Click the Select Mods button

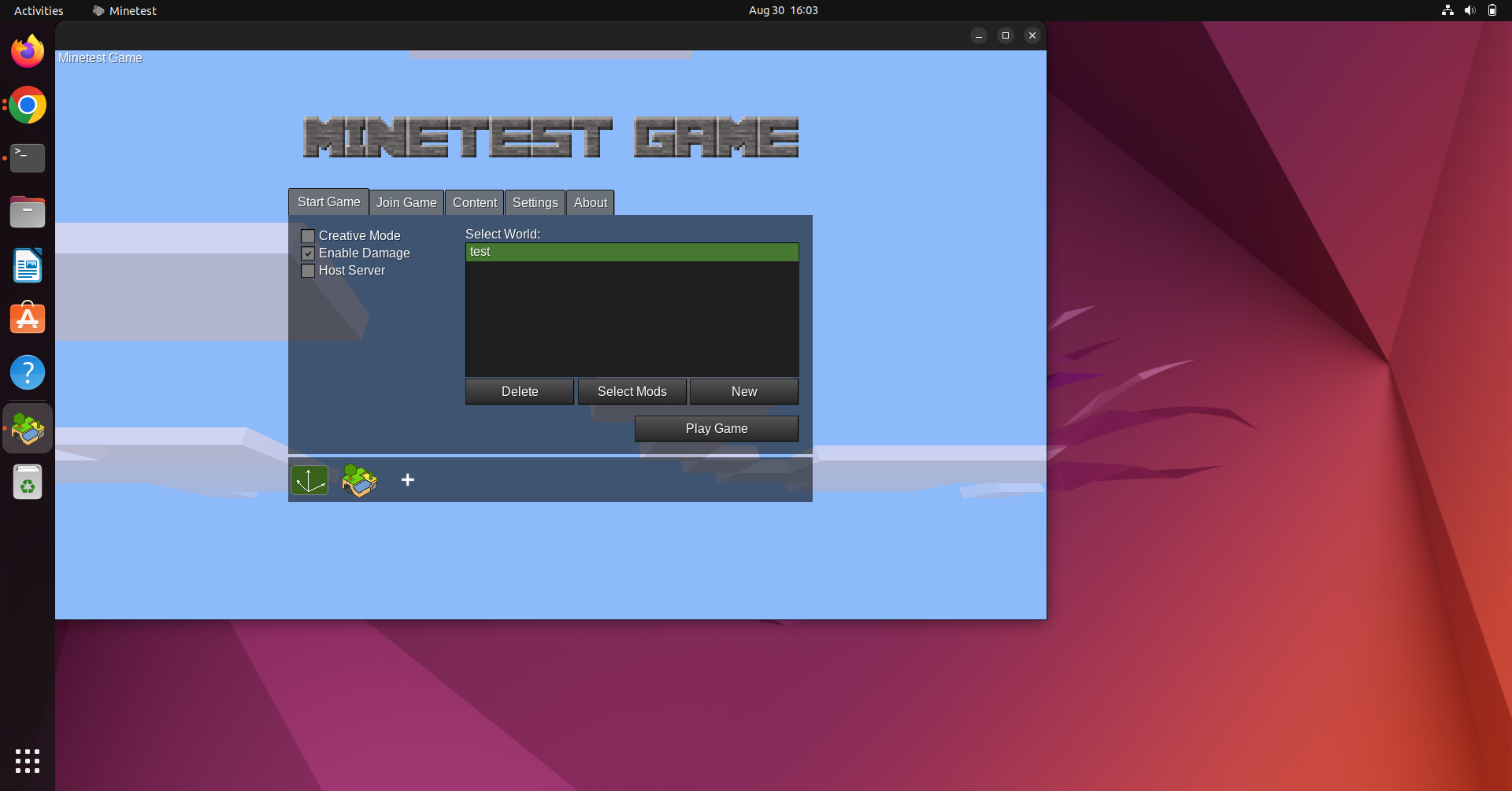632,391
